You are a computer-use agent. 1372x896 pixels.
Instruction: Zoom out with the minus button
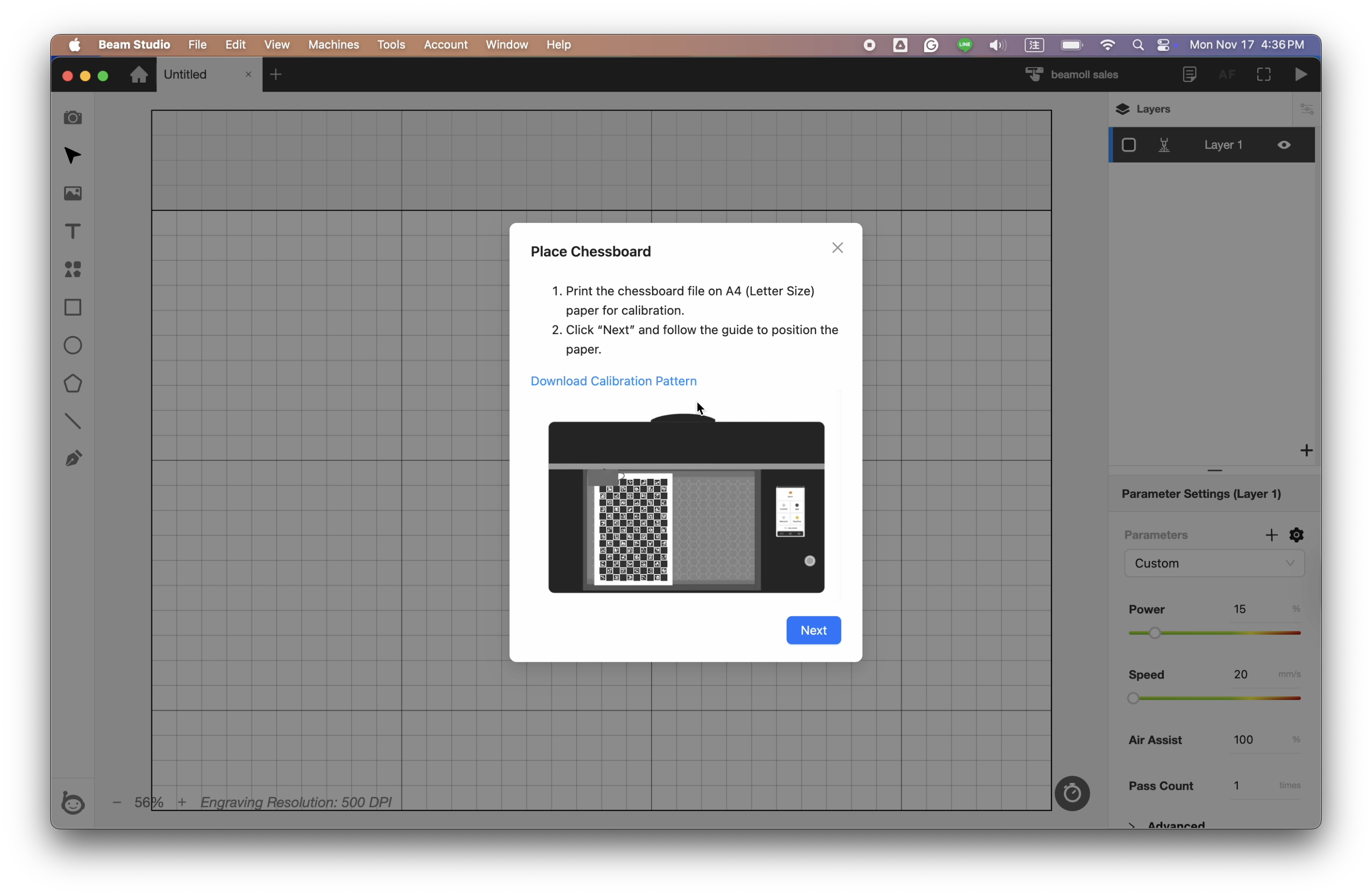(x=117, y=802)
